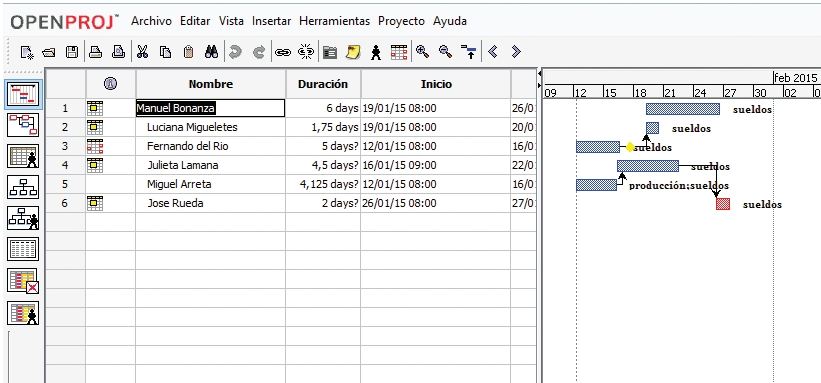The width and height of the screenshot is (821, 383).
Task: Click the calendar grid toolbar icon
Action: tap(399, 52)
